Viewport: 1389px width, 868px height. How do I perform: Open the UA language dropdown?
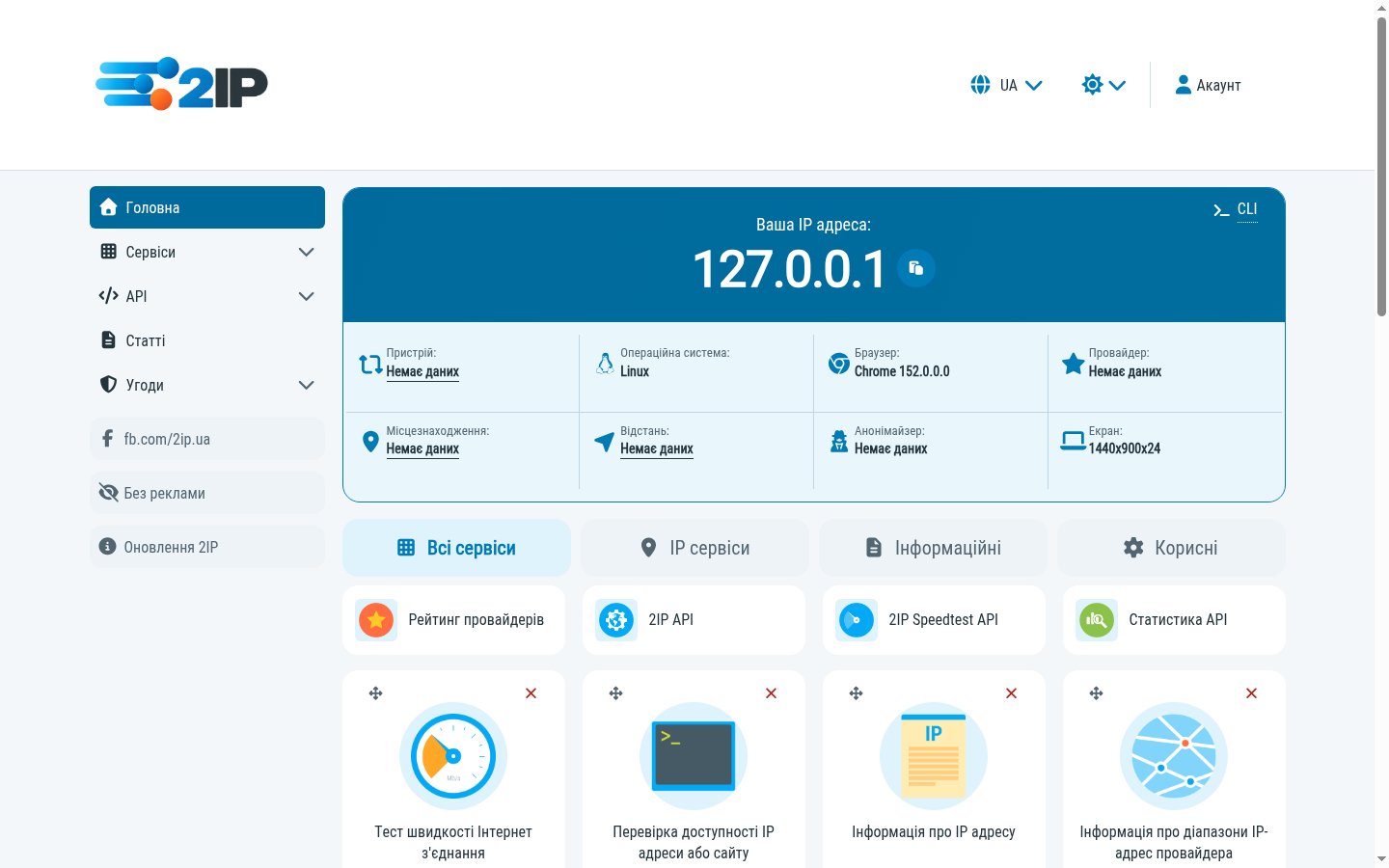click(x=1006, y=85)
